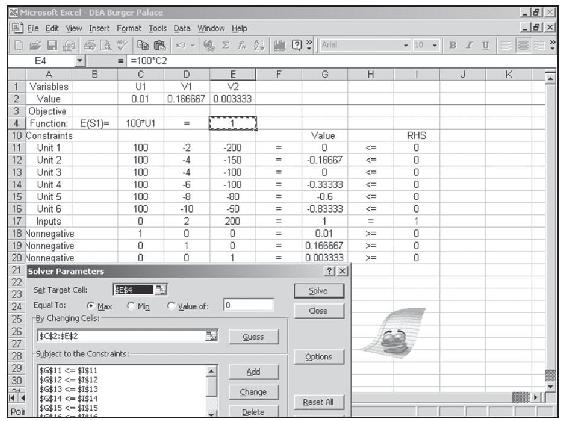Click the Open file toolbar icon
The image size is (566, 421).
[35, 45]
